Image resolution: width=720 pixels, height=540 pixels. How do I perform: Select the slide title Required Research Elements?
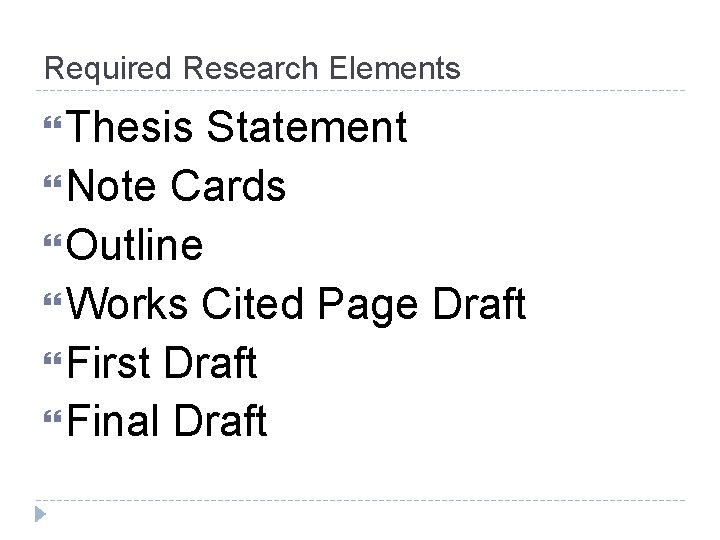(252, 68)
